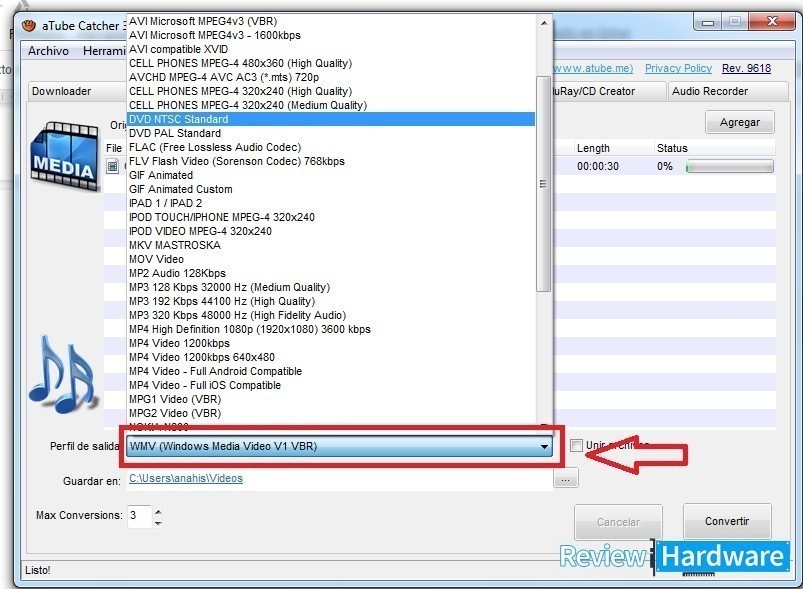The width and height of the screenshot is (803, 589).
Task: Select MPG1 Video (VBR) profile
Action: click(x=331, y=399)
